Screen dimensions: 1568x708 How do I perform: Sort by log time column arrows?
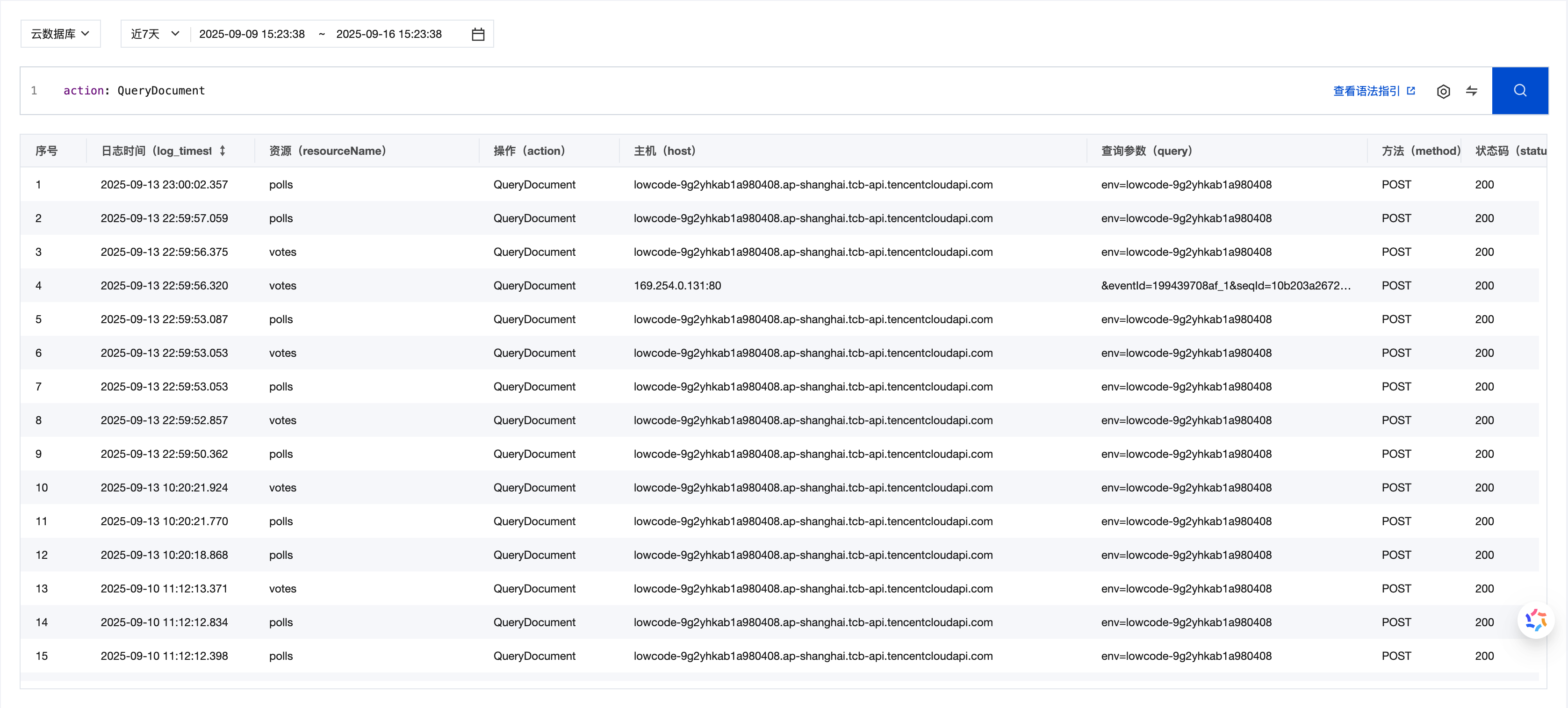pos(223,151)
